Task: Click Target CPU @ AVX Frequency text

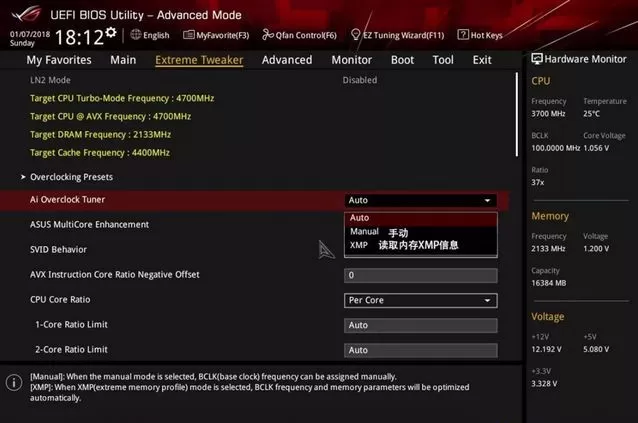Action: click(110, 116)
